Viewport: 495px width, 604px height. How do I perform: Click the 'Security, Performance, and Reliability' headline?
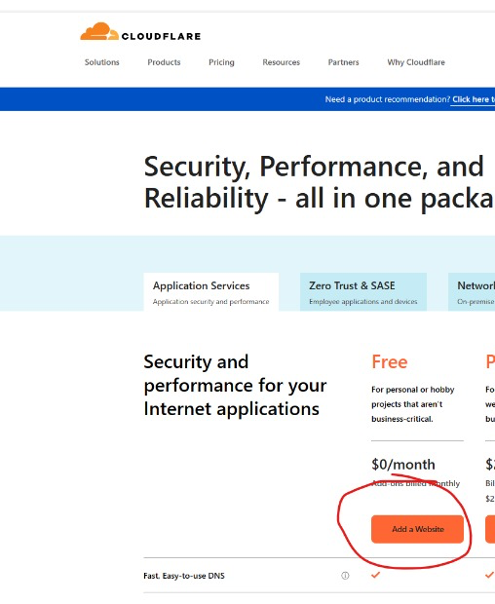coord(319,182)
